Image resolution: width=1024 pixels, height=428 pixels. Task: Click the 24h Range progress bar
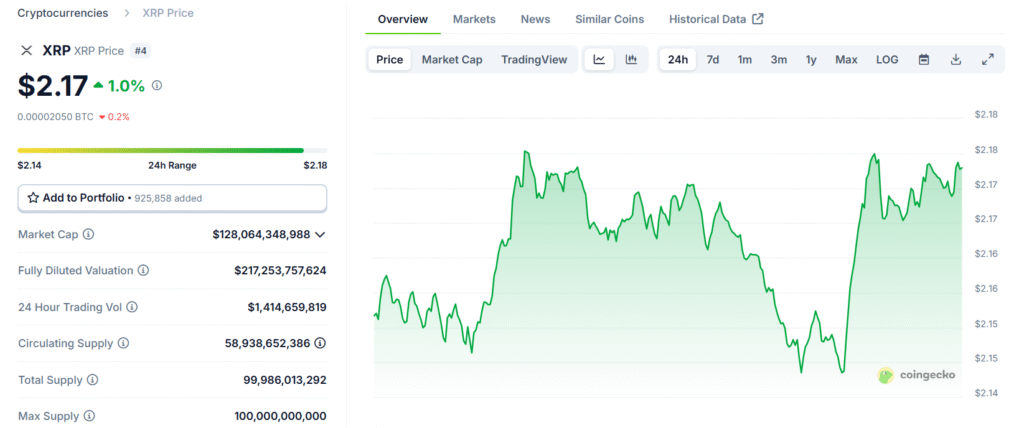[172, 150]
